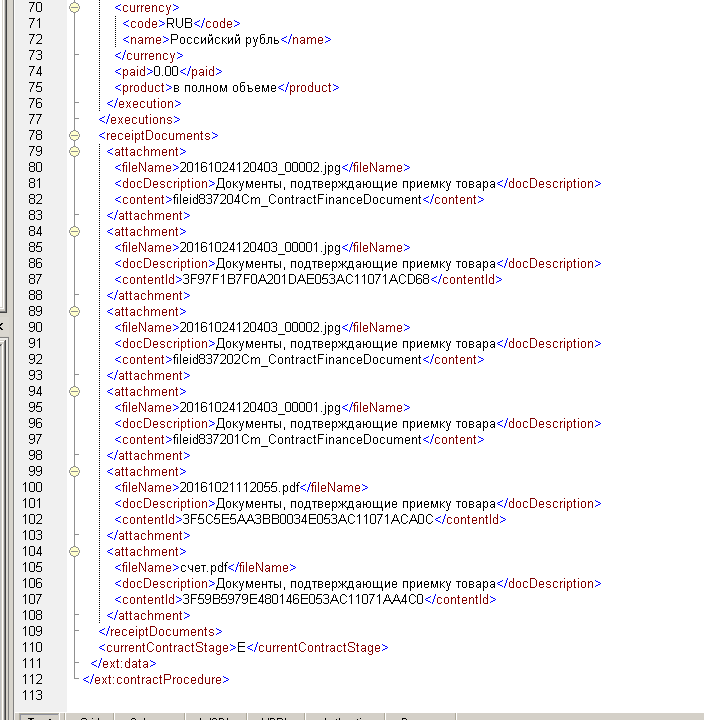Click the product text 'в полном объеме'
Image resolution: width=704 pixels, height=720 pixels.
point(225,88)
